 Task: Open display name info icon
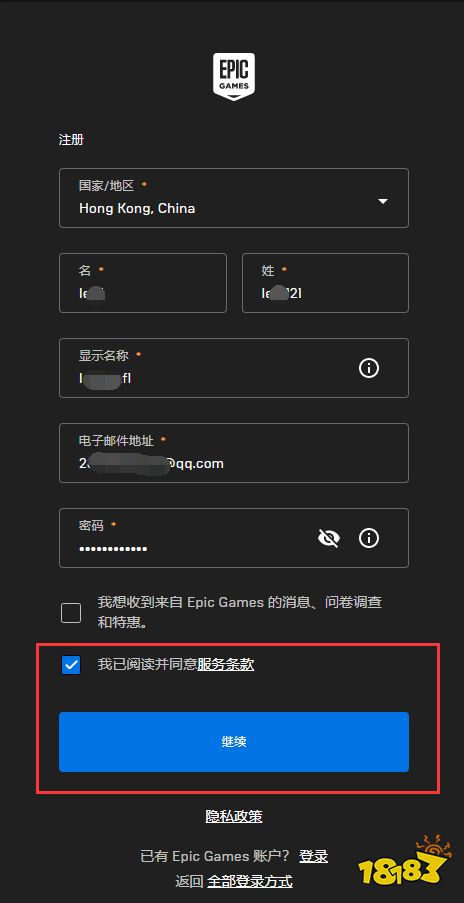pos(369,367)
